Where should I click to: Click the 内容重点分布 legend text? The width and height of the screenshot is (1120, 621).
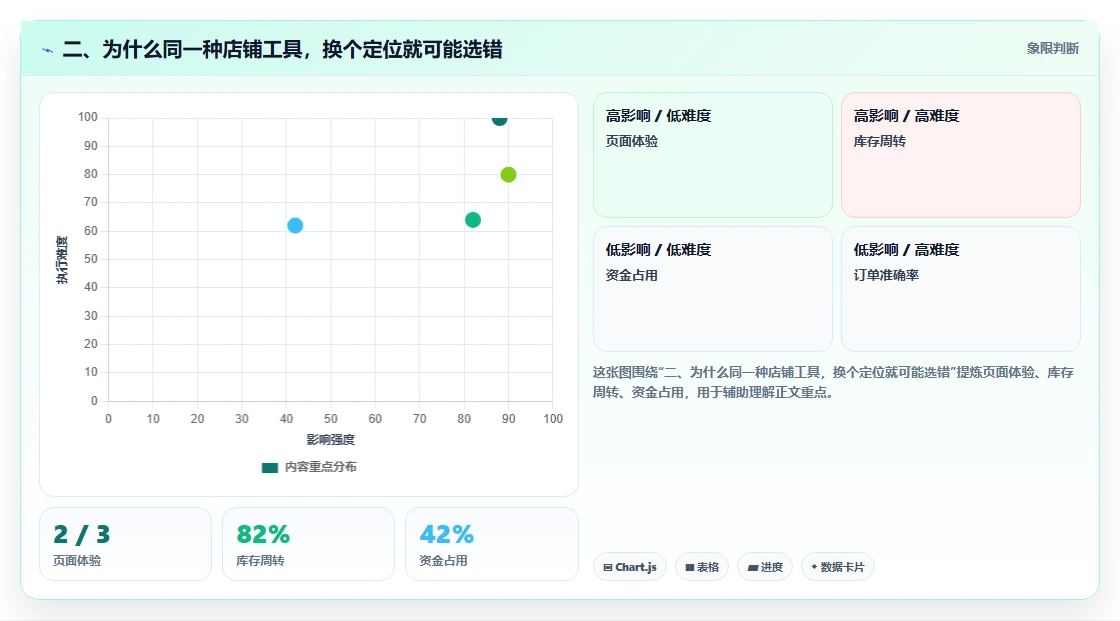click(321, 467)
